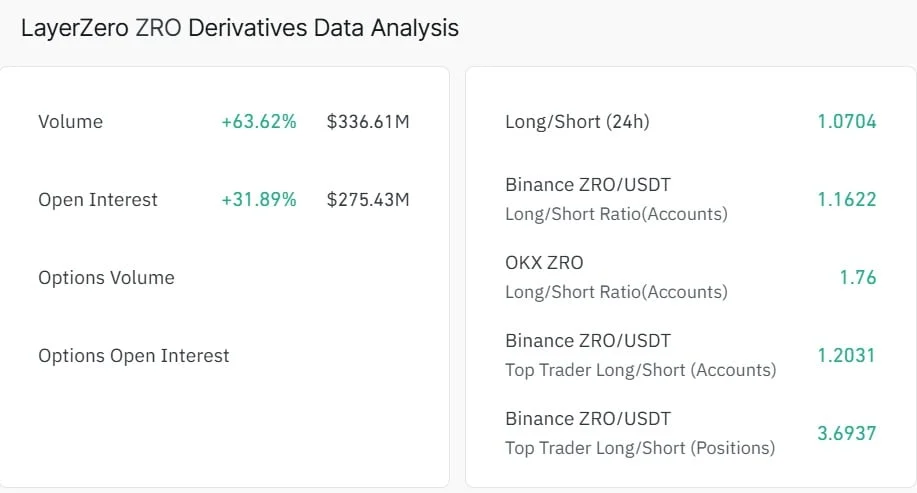The height and width of the screenshot is (493, 917).
Task: Click the 1.76 OKX ratio value
Action: pyautogui.click(x=858, y=277)
